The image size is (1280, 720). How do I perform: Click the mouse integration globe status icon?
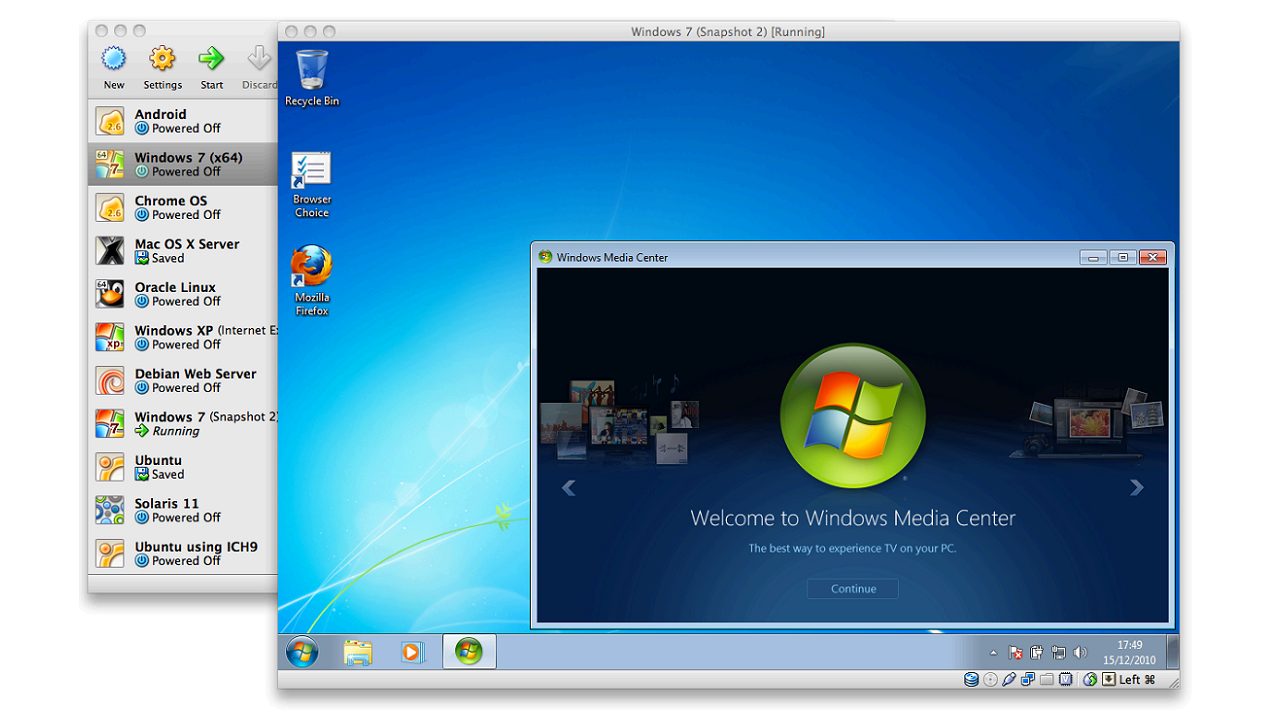1090,679
